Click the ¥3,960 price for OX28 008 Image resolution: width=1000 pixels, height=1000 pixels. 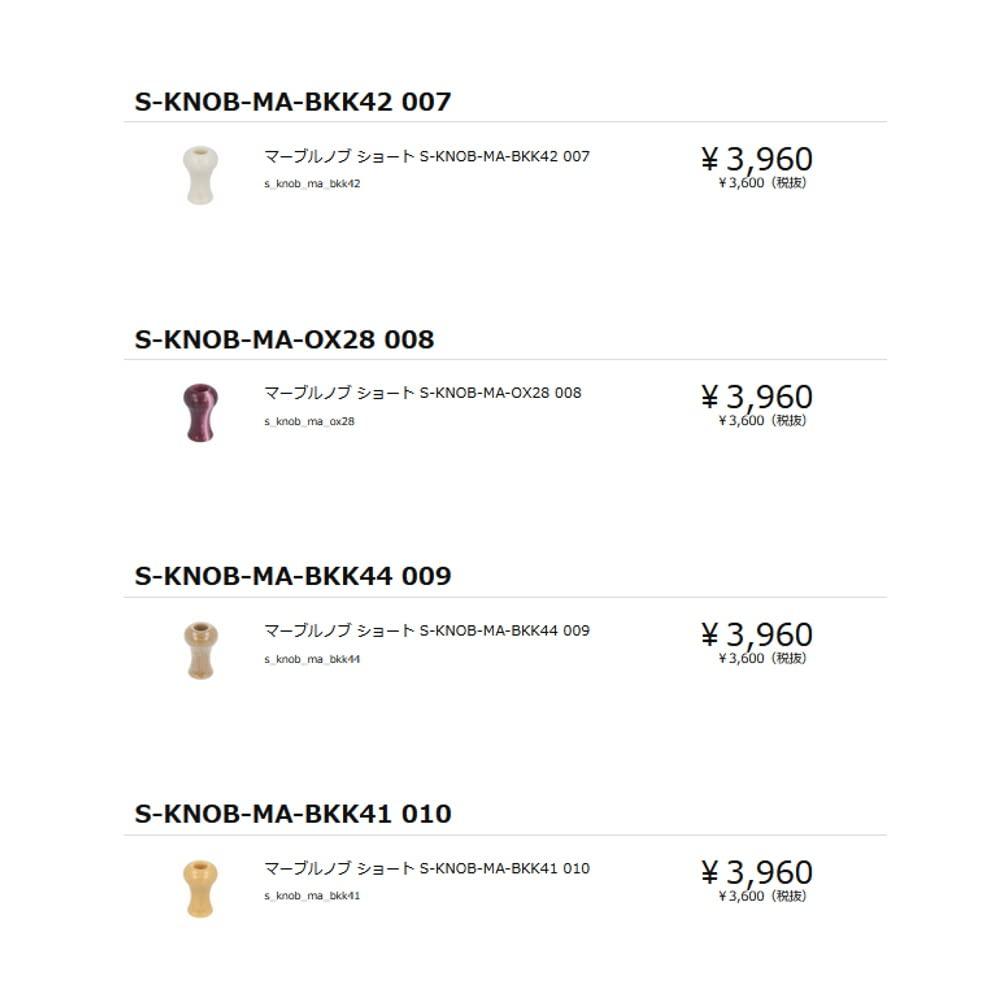click(756, 396)
